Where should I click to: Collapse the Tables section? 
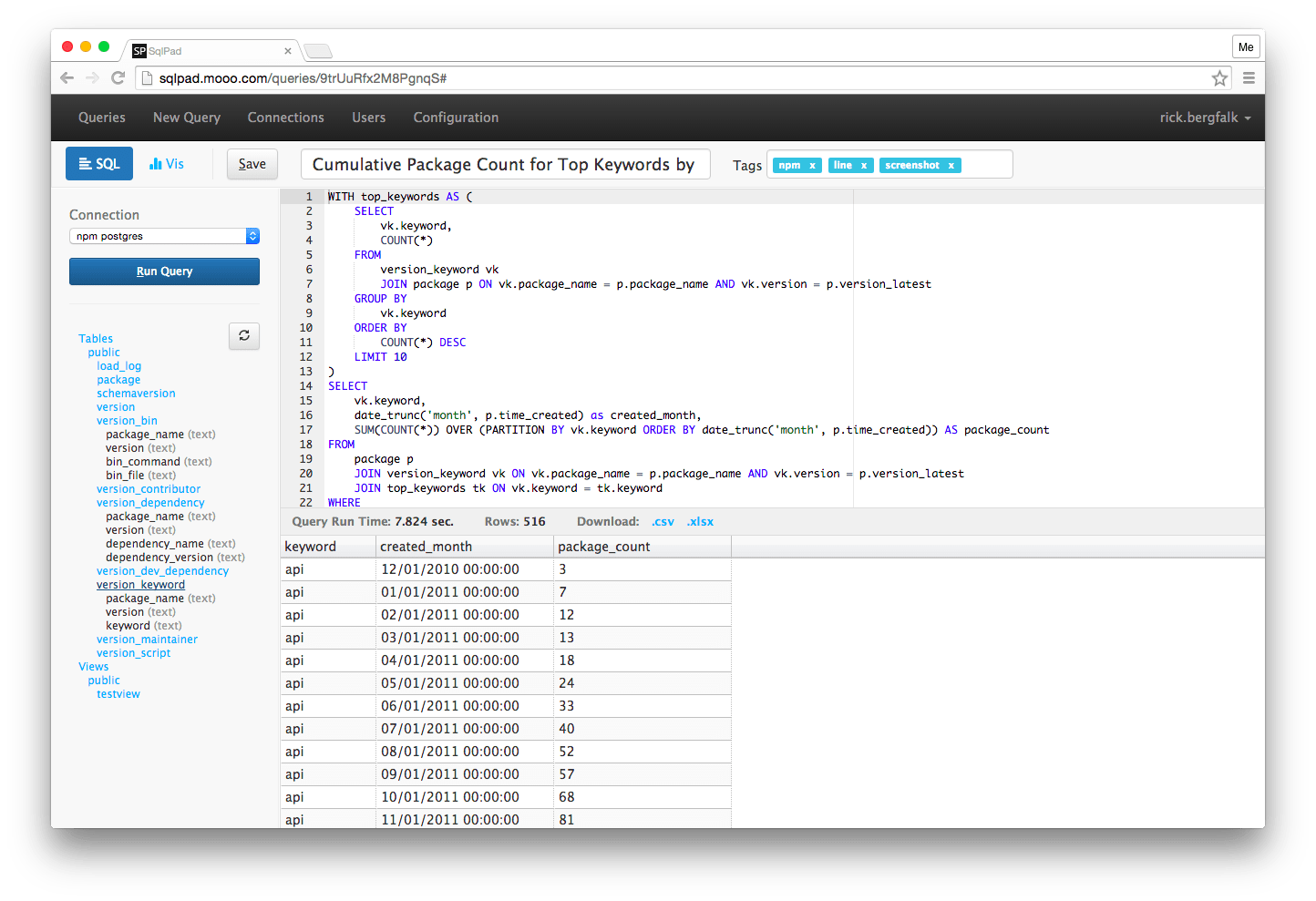pyautogui.click(x=96, y=339)
